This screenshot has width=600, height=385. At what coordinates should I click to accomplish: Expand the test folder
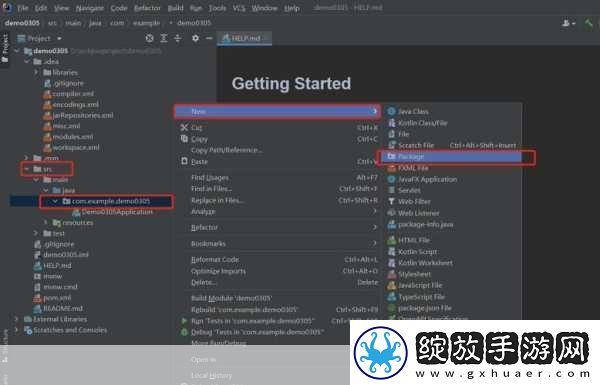click(x=36, y=233)
